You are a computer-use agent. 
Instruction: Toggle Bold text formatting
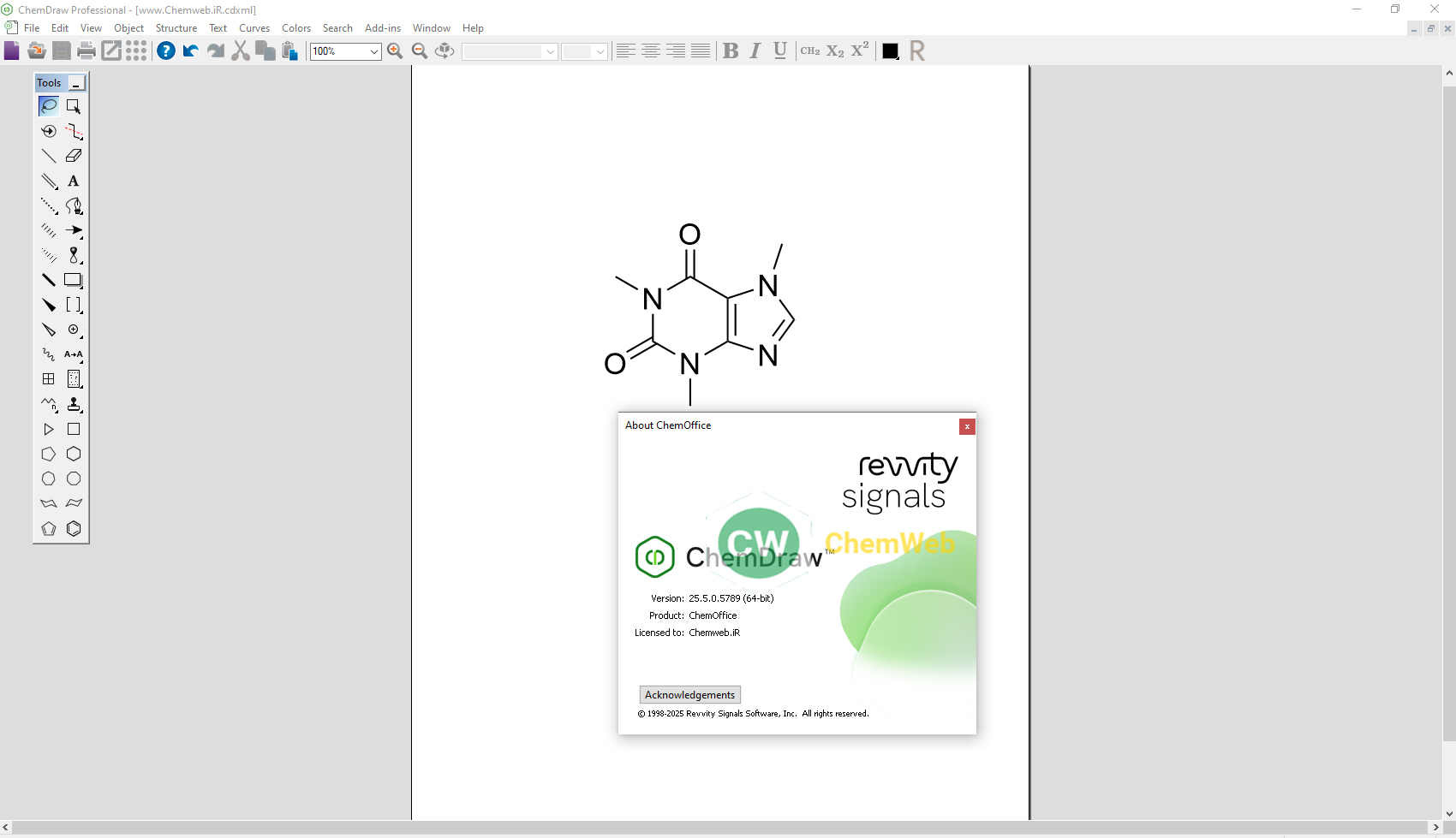click(731, 51)
